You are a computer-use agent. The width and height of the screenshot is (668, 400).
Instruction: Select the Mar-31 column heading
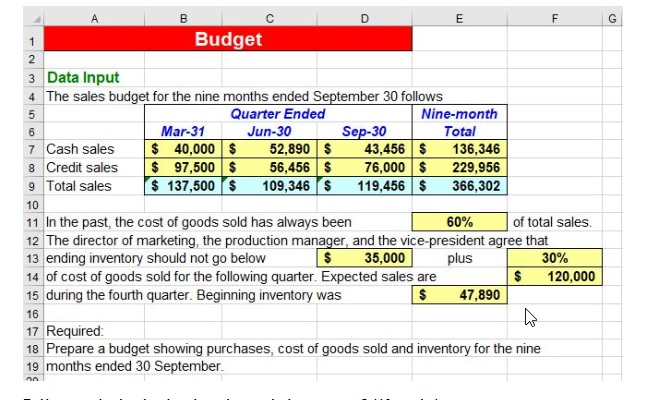(x=183, y=131)
